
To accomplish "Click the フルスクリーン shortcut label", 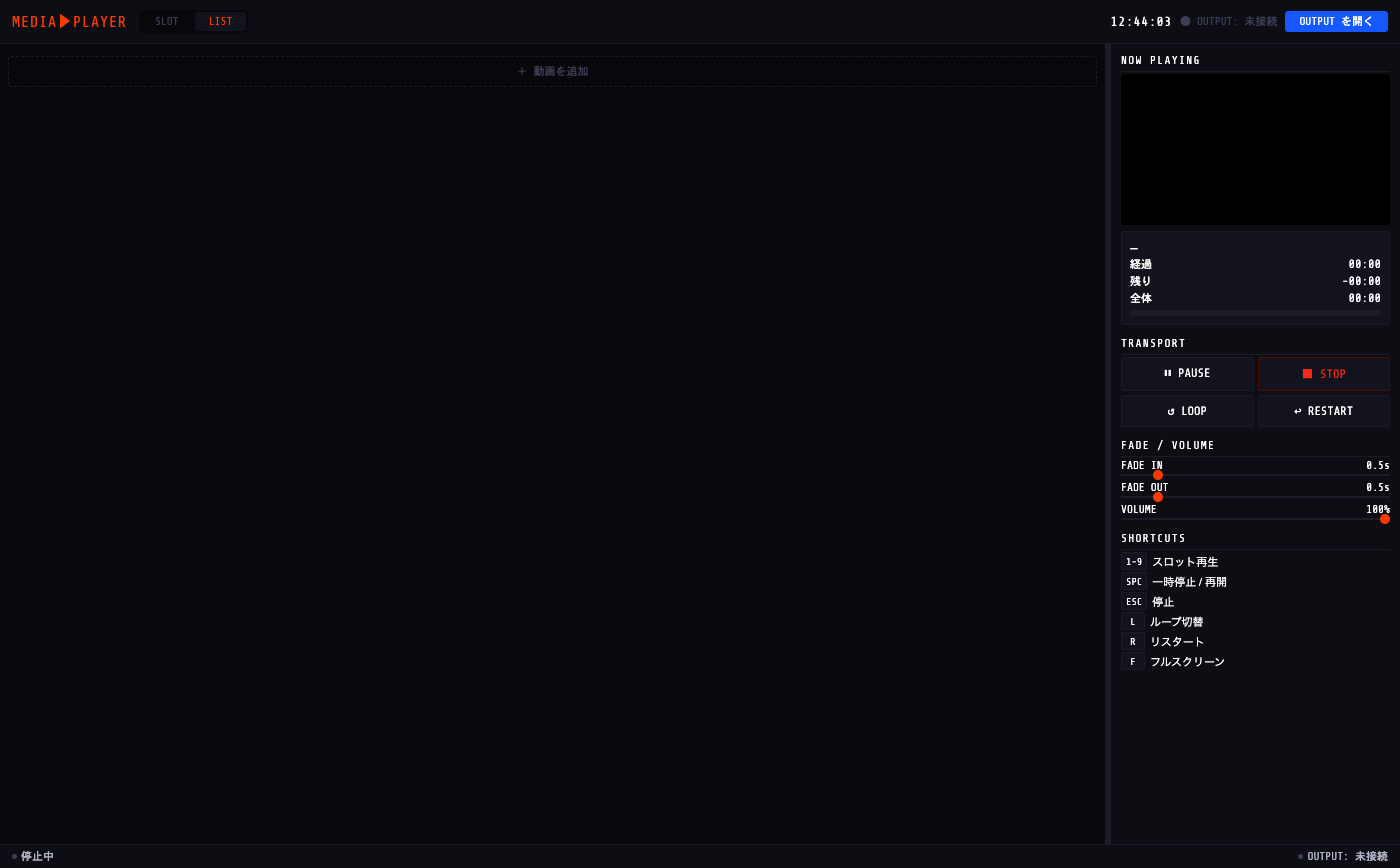I will (x=1187, y=662).
